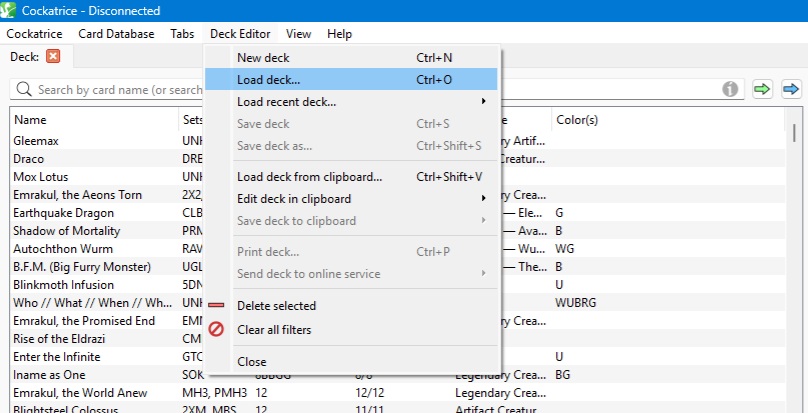Image resolution: width=808 pixels, height=413 pixels.
Task: Click the Clear all filters prohibition icon
Action: pos(216,330)
